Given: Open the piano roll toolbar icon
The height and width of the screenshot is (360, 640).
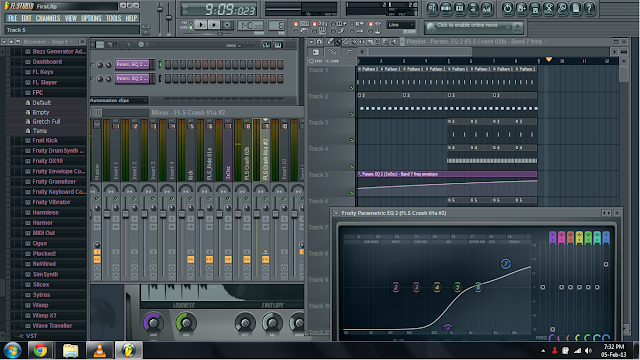Looking at the screenshot, I should point(459,8).
